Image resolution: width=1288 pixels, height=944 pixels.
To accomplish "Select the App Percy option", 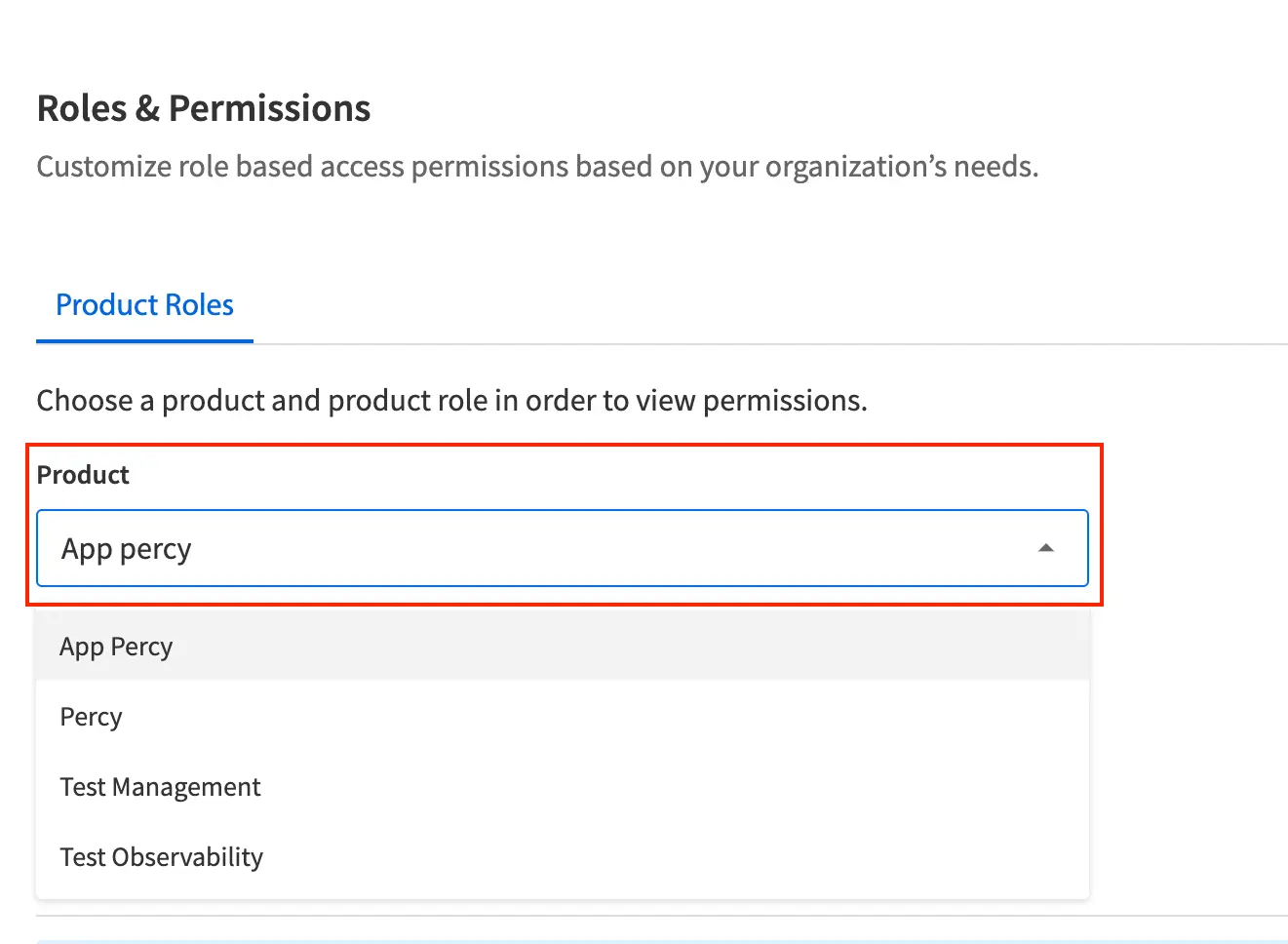I will click(x=116, y=647).
